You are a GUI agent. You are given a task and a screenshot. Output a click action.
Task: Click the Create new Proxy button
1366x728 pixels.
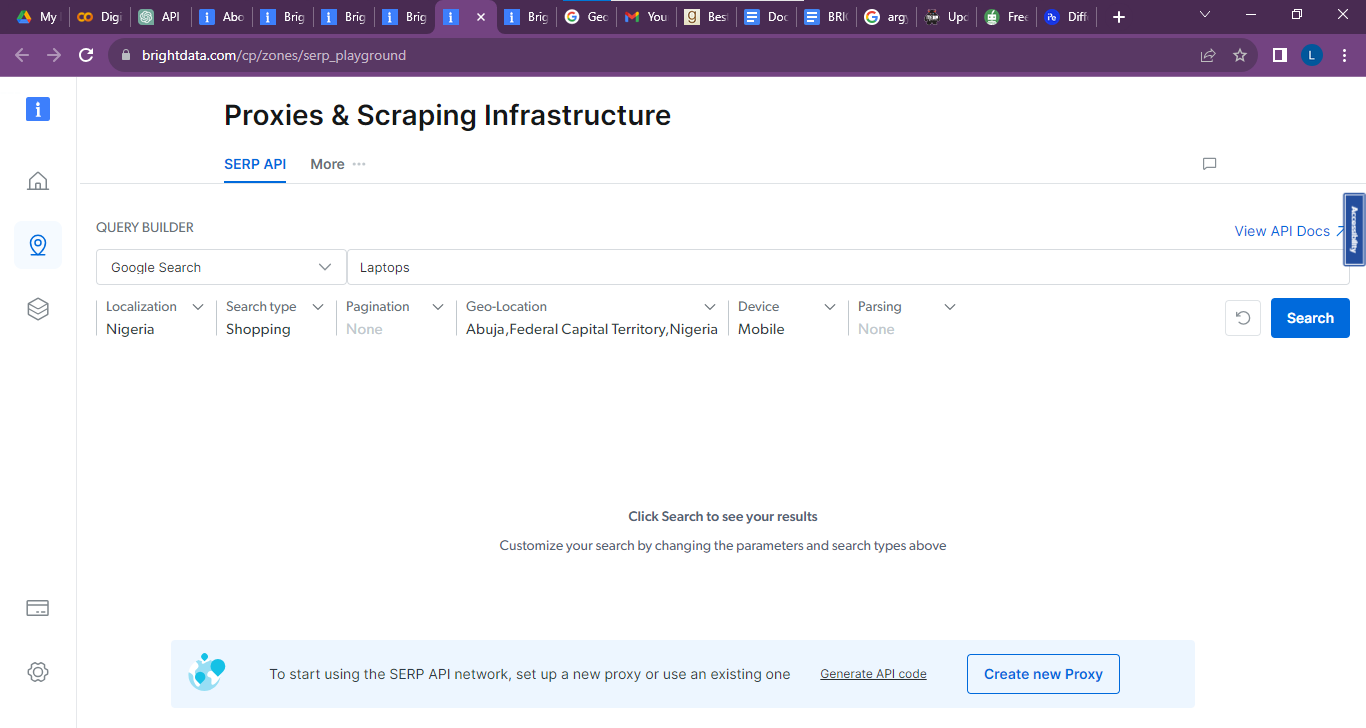1043,674
